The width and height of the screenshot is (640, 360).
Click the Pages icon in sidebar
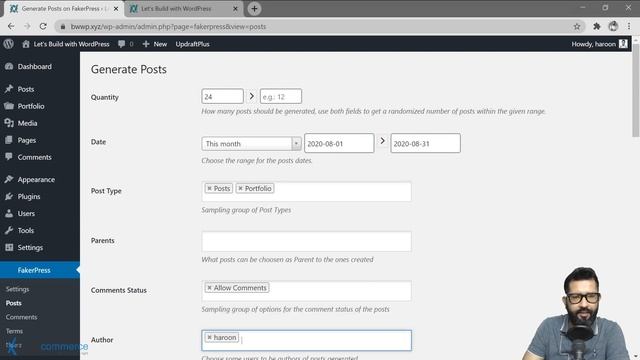tap(9, 140)
